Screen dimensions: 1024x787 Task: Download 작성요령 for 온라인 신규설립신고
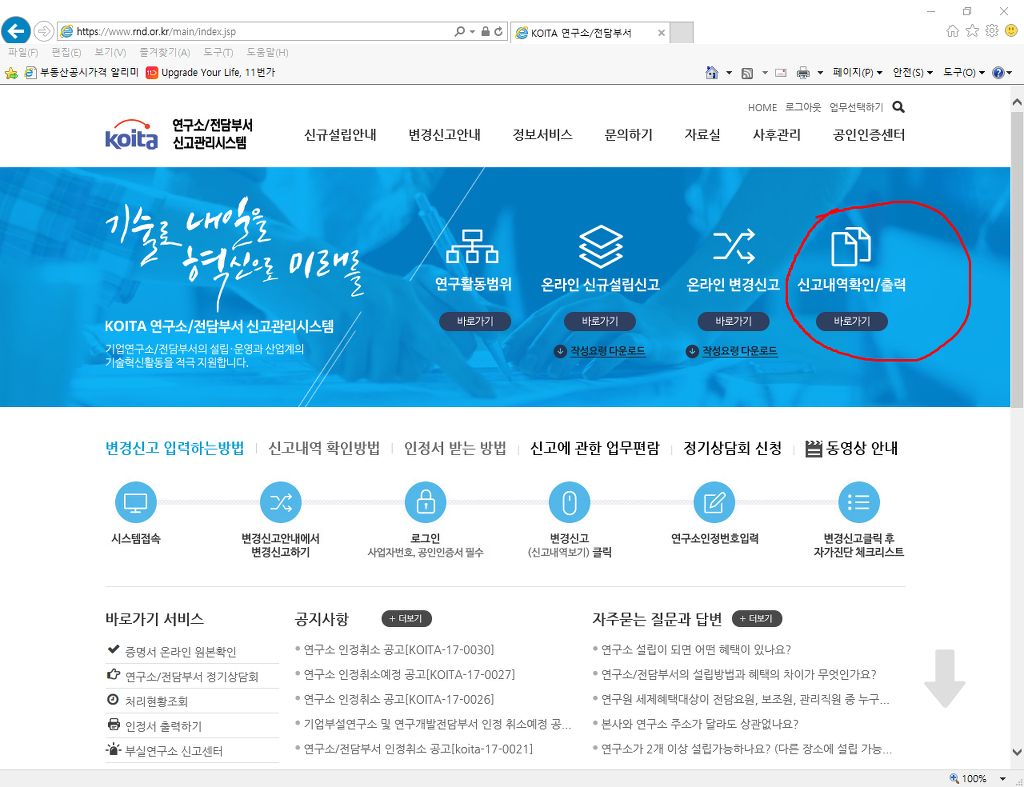600,351
